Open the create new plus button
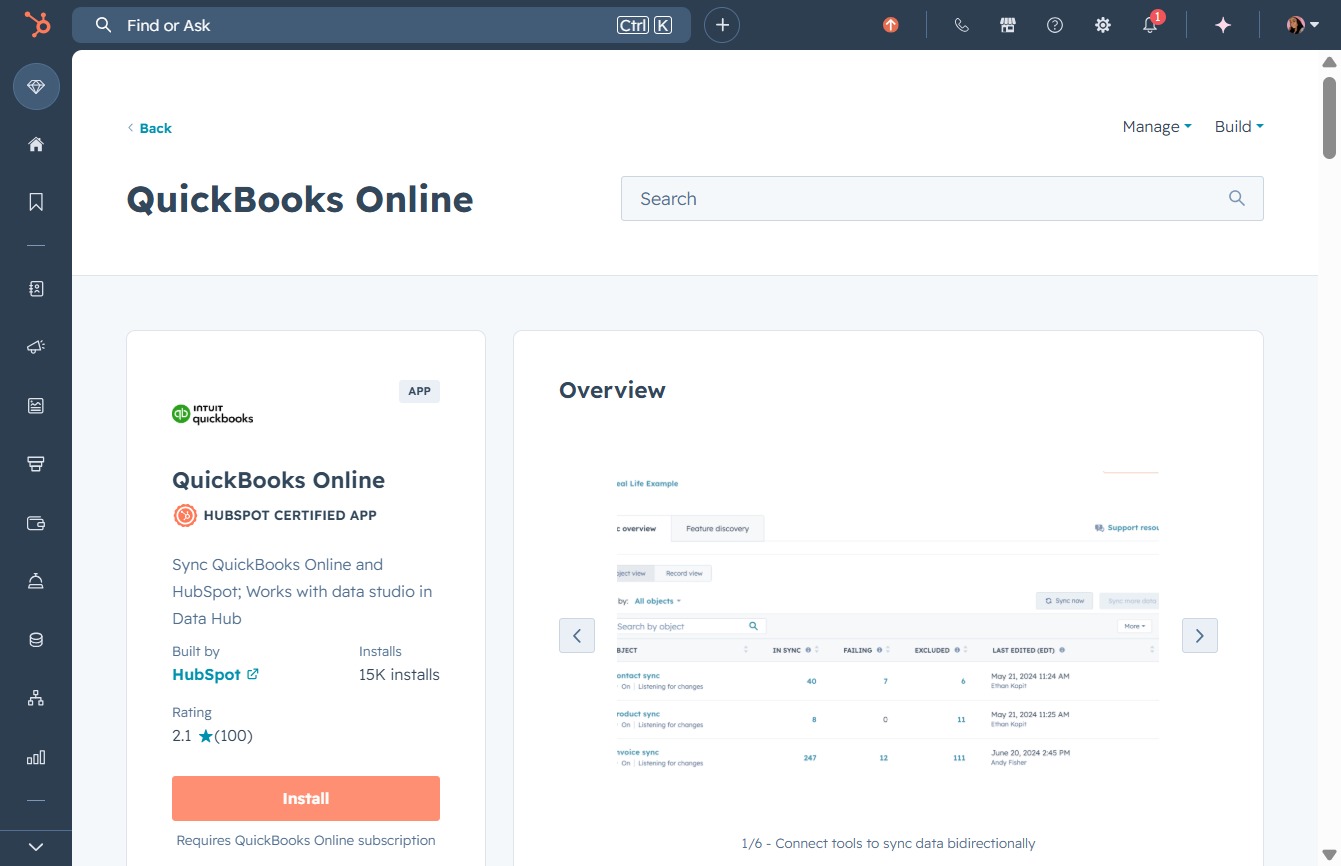The height and width of the screenshot is (866, 1341). click(722, 25)
